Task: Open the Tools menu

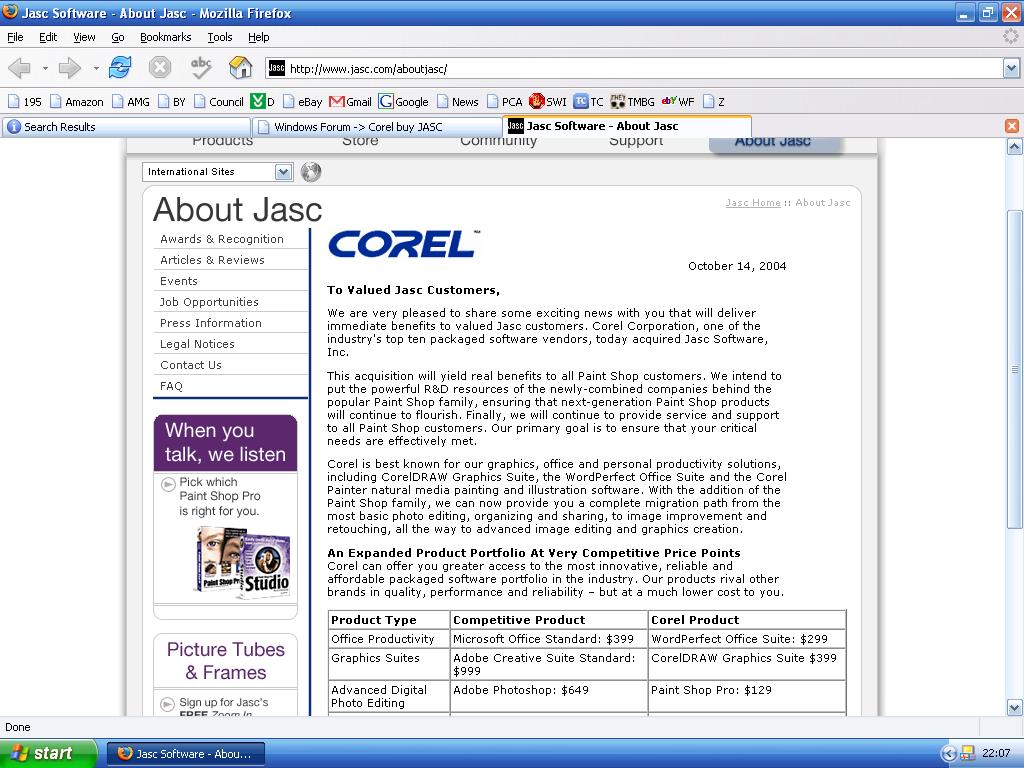Action: point(220,37)
